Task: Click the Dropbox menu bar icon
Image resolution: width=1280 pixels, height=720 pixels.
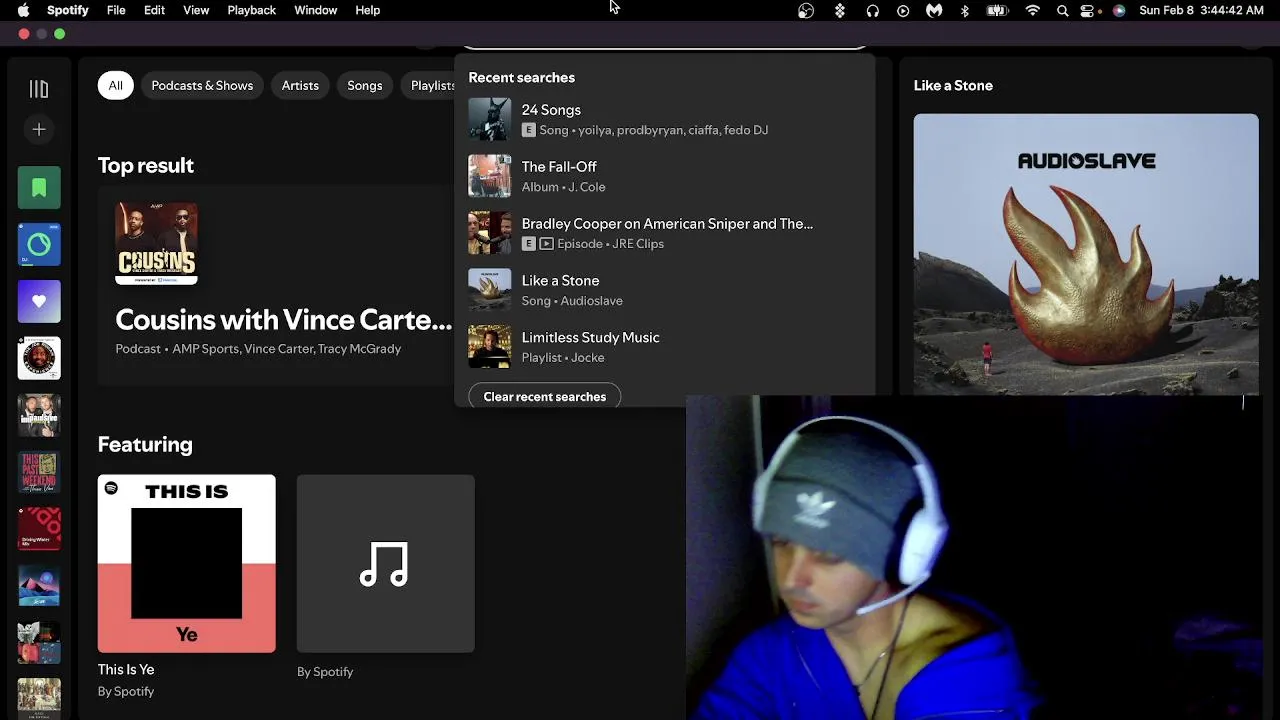Action: pos(839,10)
